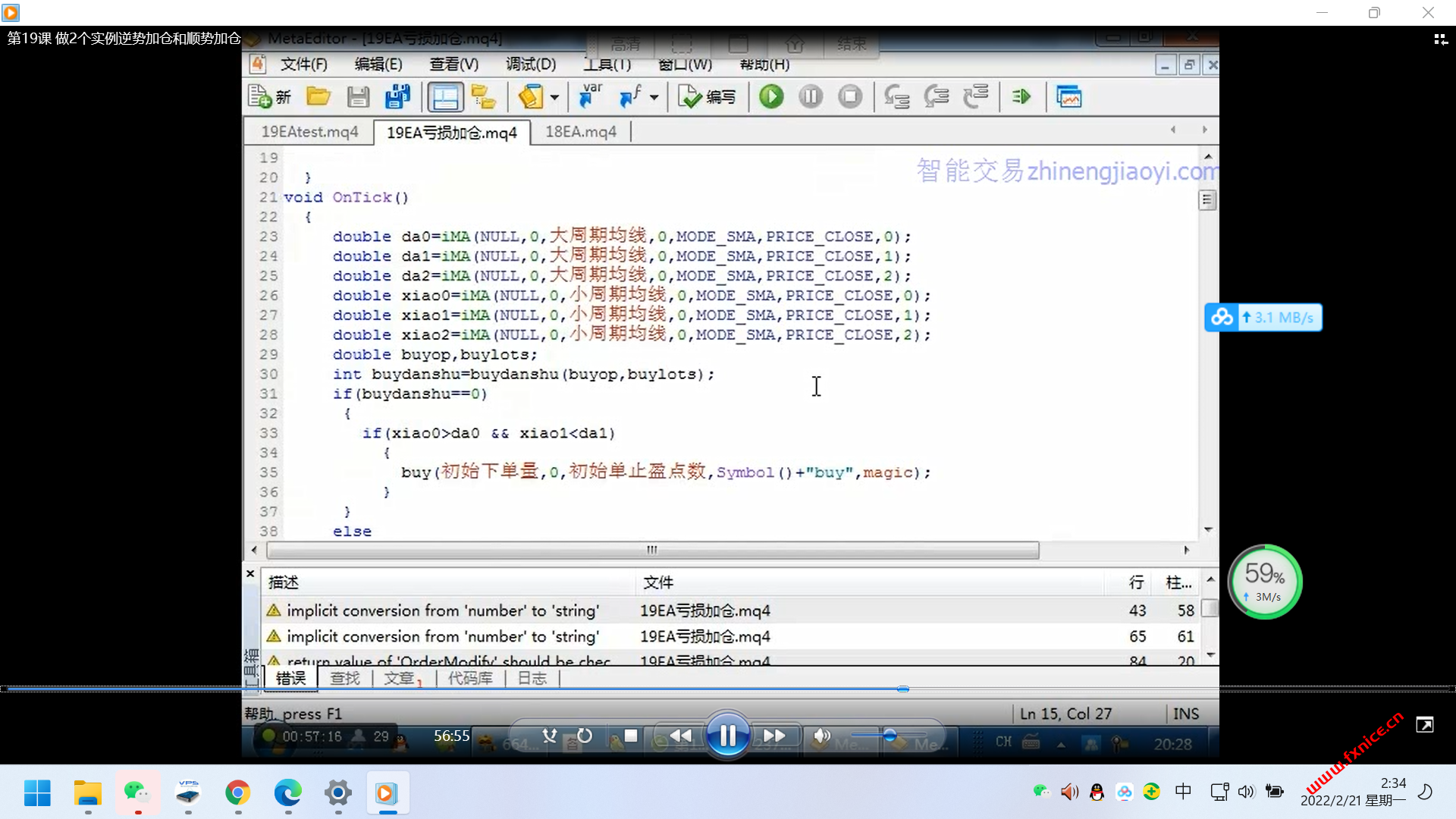The height and width of the screenshot is (819, 1456).
Task: Open 文件(F) menu
Action: point(303,64)
